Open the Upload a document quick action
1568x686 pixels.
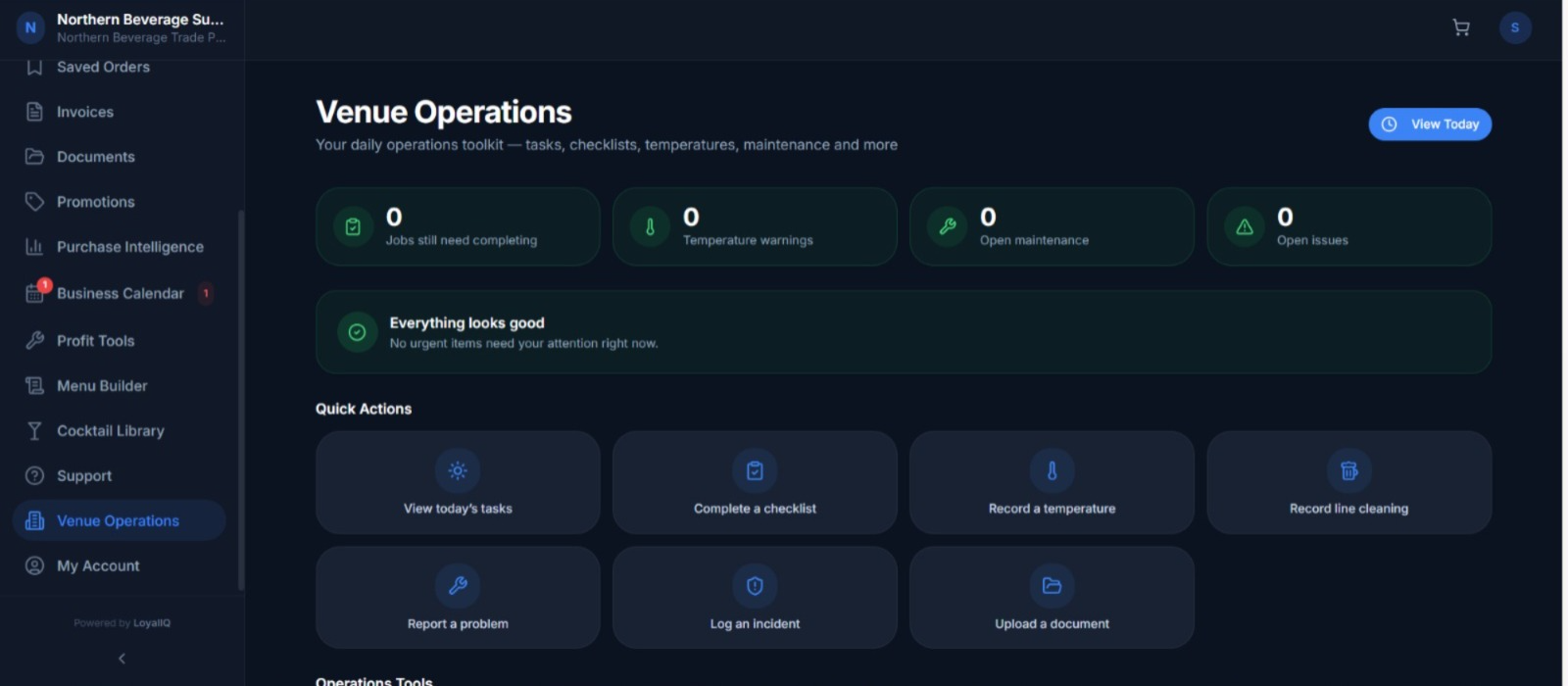[1052, 597]
